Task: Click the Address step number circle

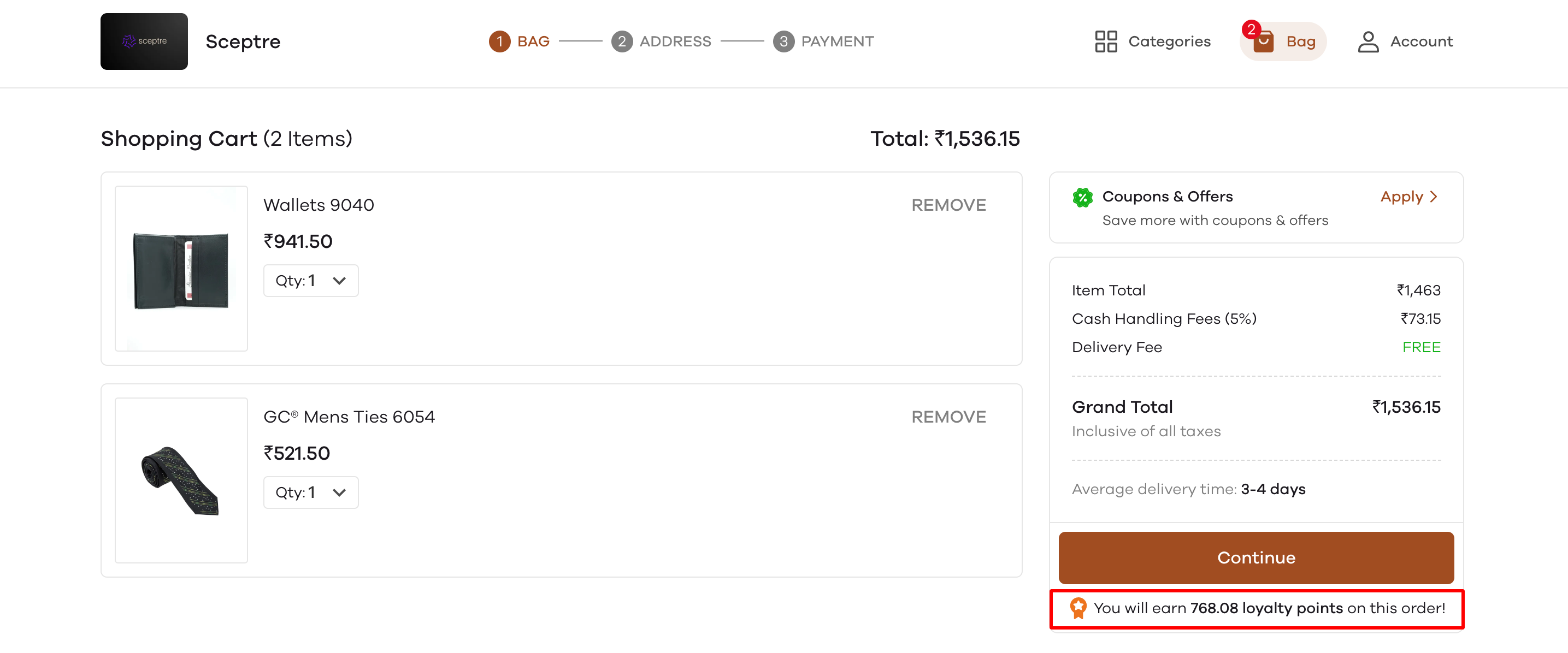Action: pos(622,41)
